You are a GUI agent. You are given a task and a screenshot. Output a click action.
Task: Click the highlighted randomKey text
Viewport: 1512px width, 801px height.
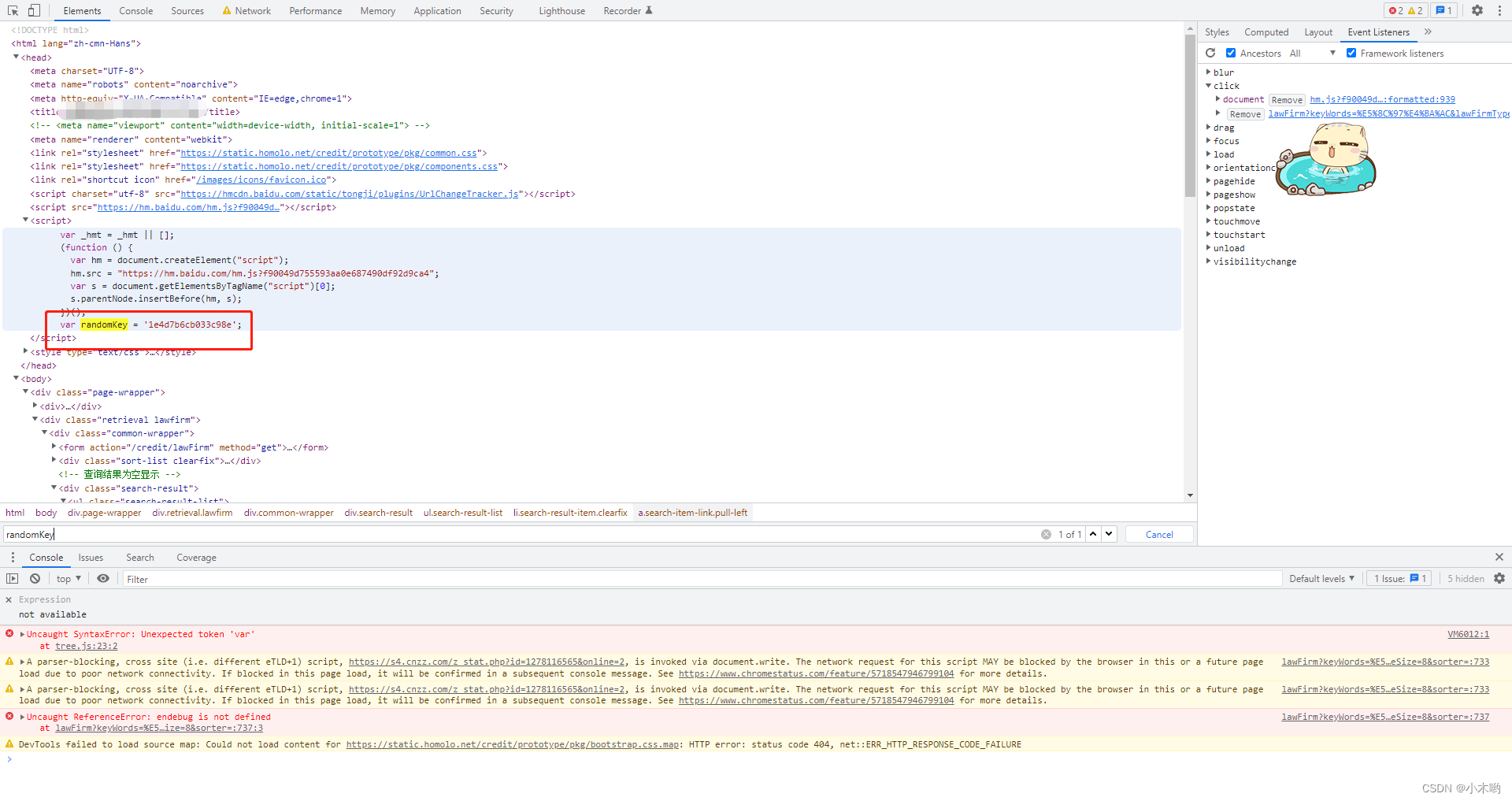coord(104,324)
